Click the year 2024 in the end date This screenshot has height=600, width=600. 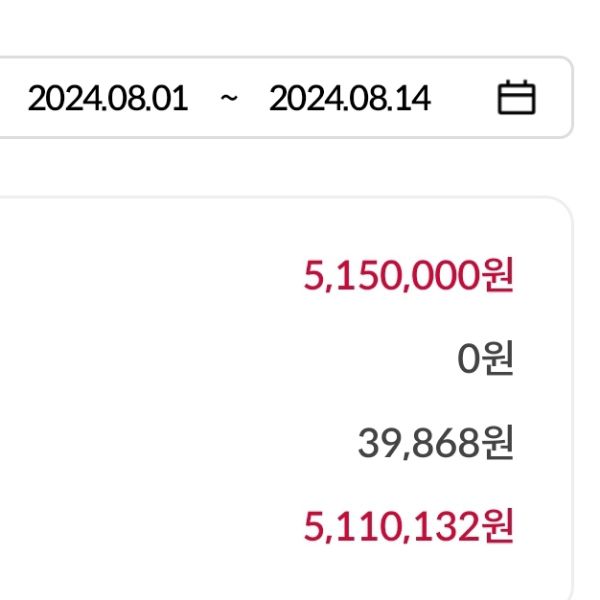click(x=301, y=99)
